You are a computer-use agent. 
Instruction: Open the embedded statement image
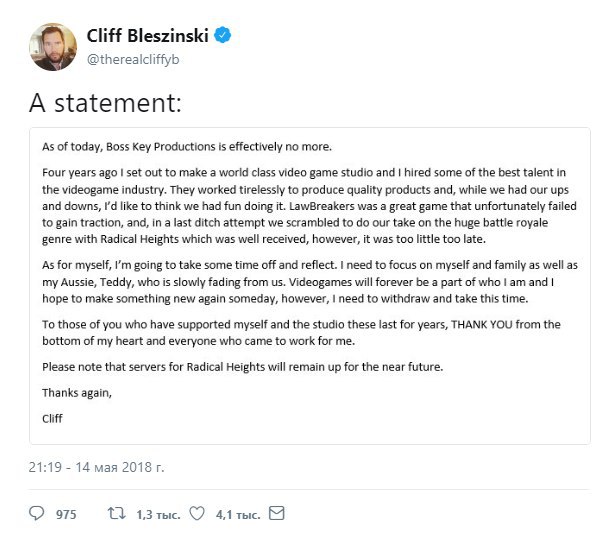310,286
